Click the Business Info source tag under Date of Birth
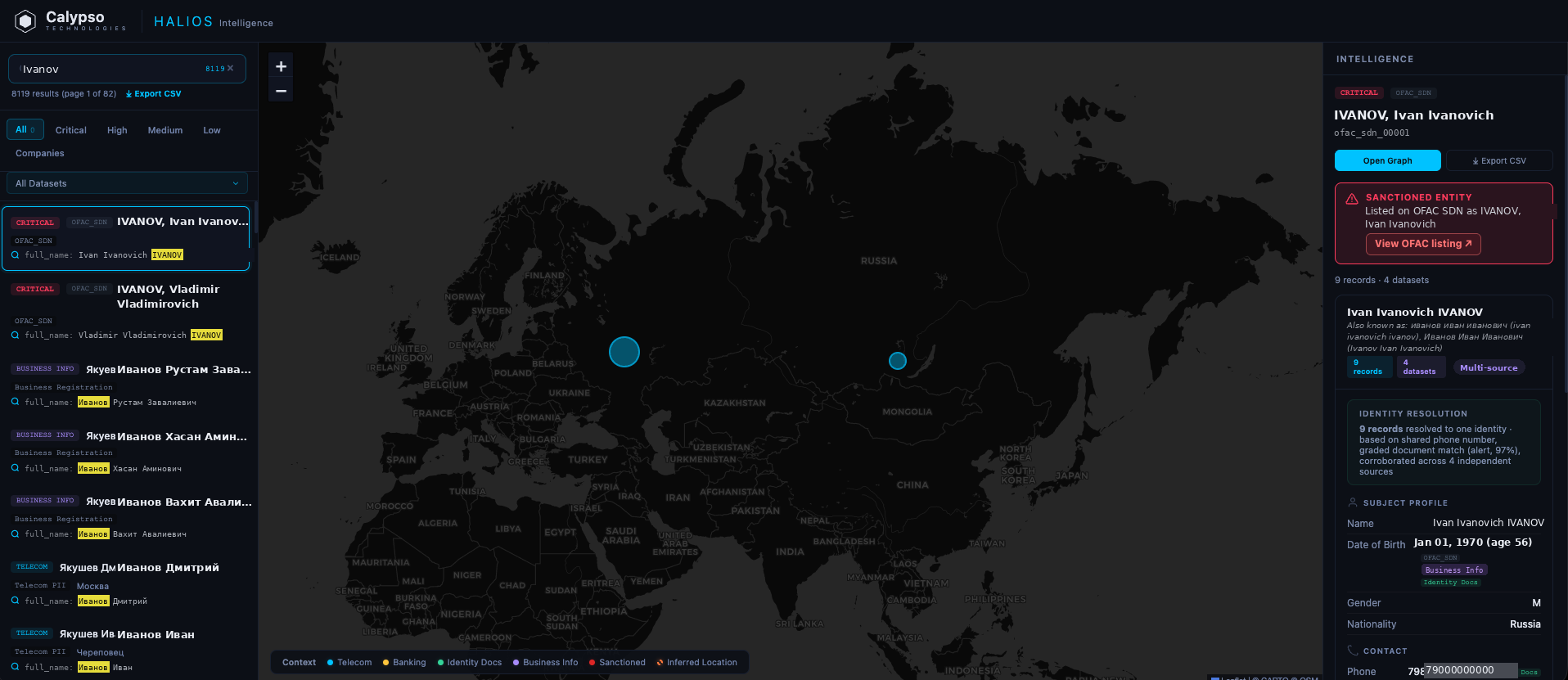This screenshot has width=1568, height=680. click(x=1453, y=570)
